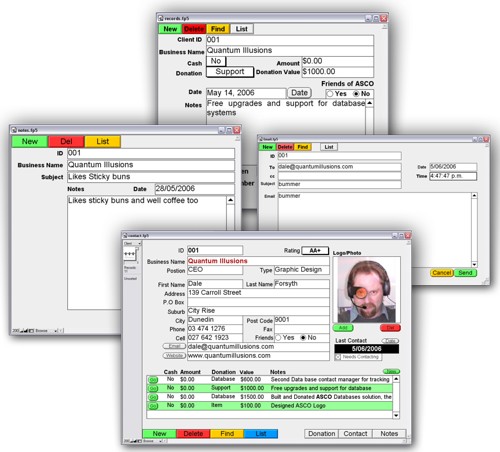Switch to the Notes tab in contact window

coord(389,434)
